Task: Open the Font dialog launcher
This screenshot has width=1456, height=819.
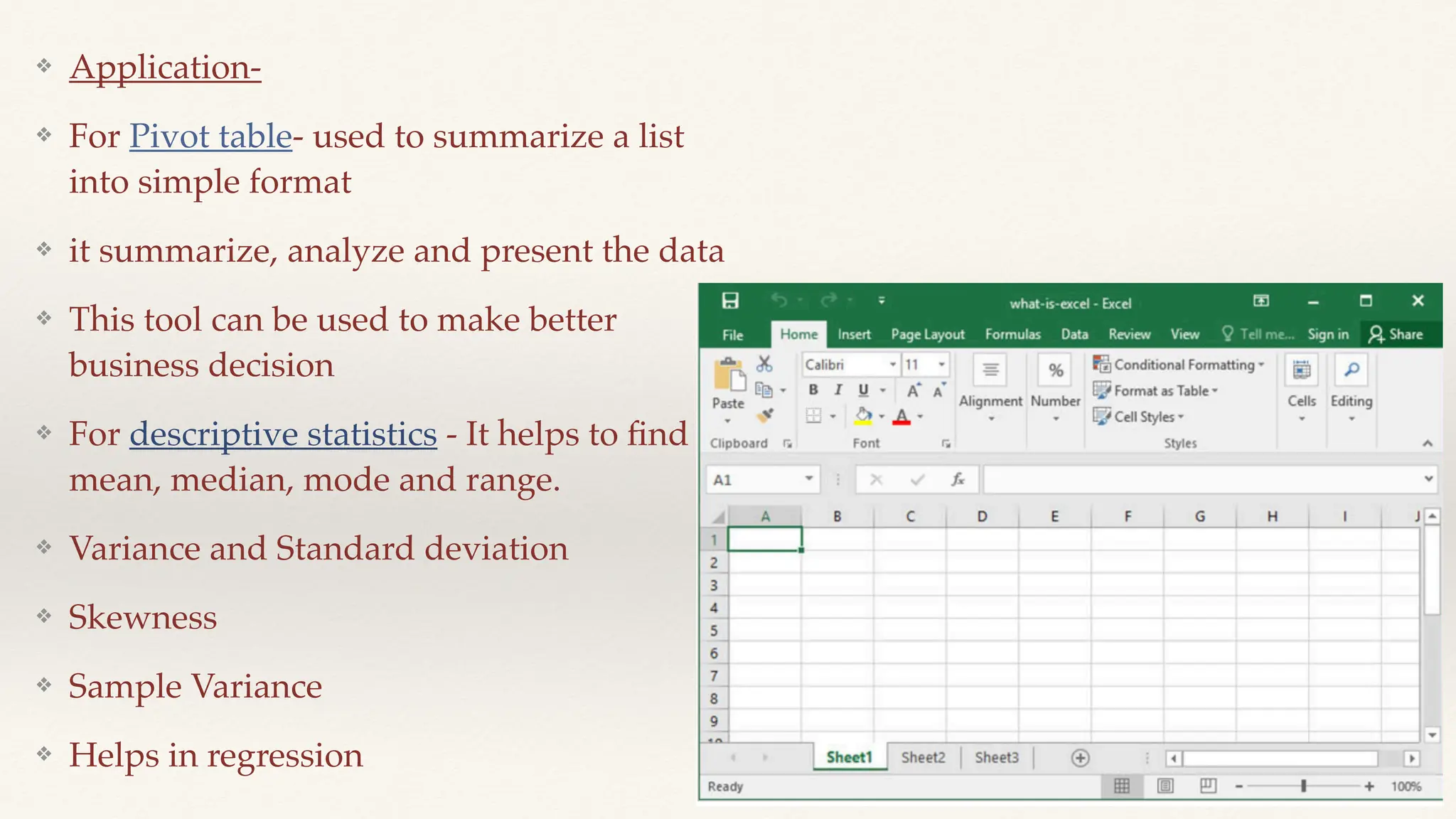Action: pos(946,444)
